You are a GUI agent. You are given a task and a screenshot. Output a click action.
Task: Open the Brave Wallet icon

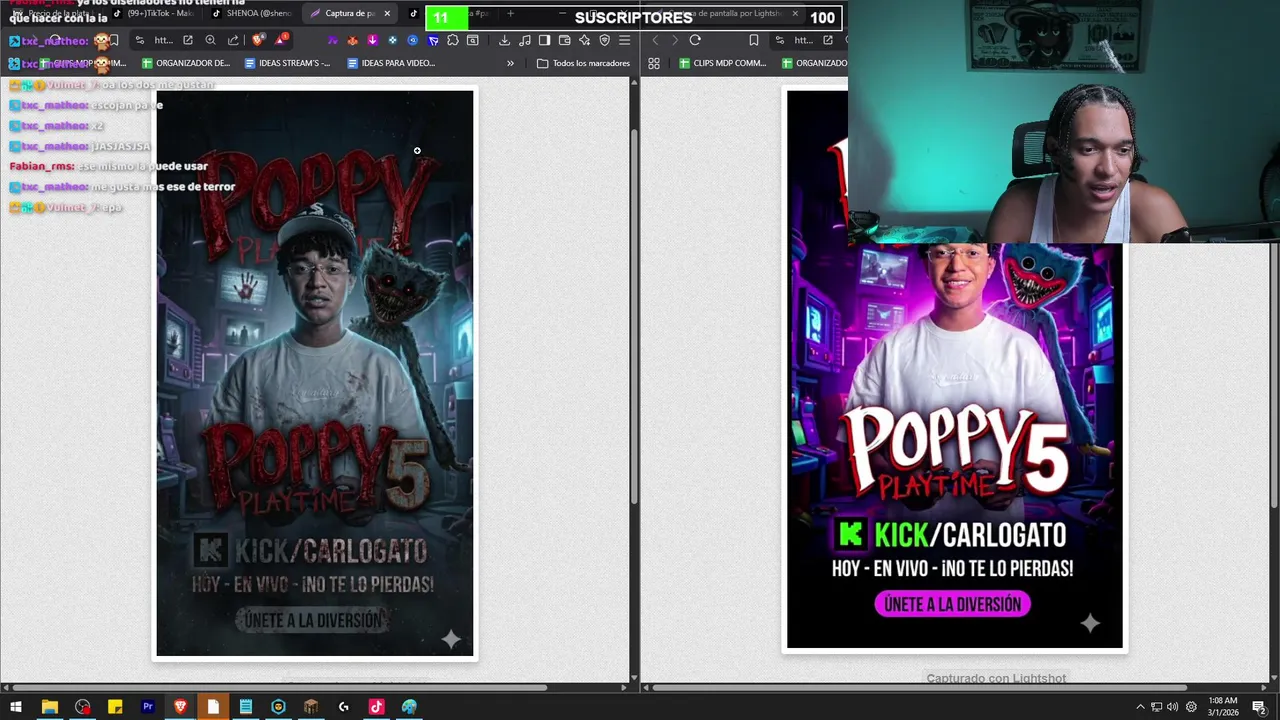(564, 40)
